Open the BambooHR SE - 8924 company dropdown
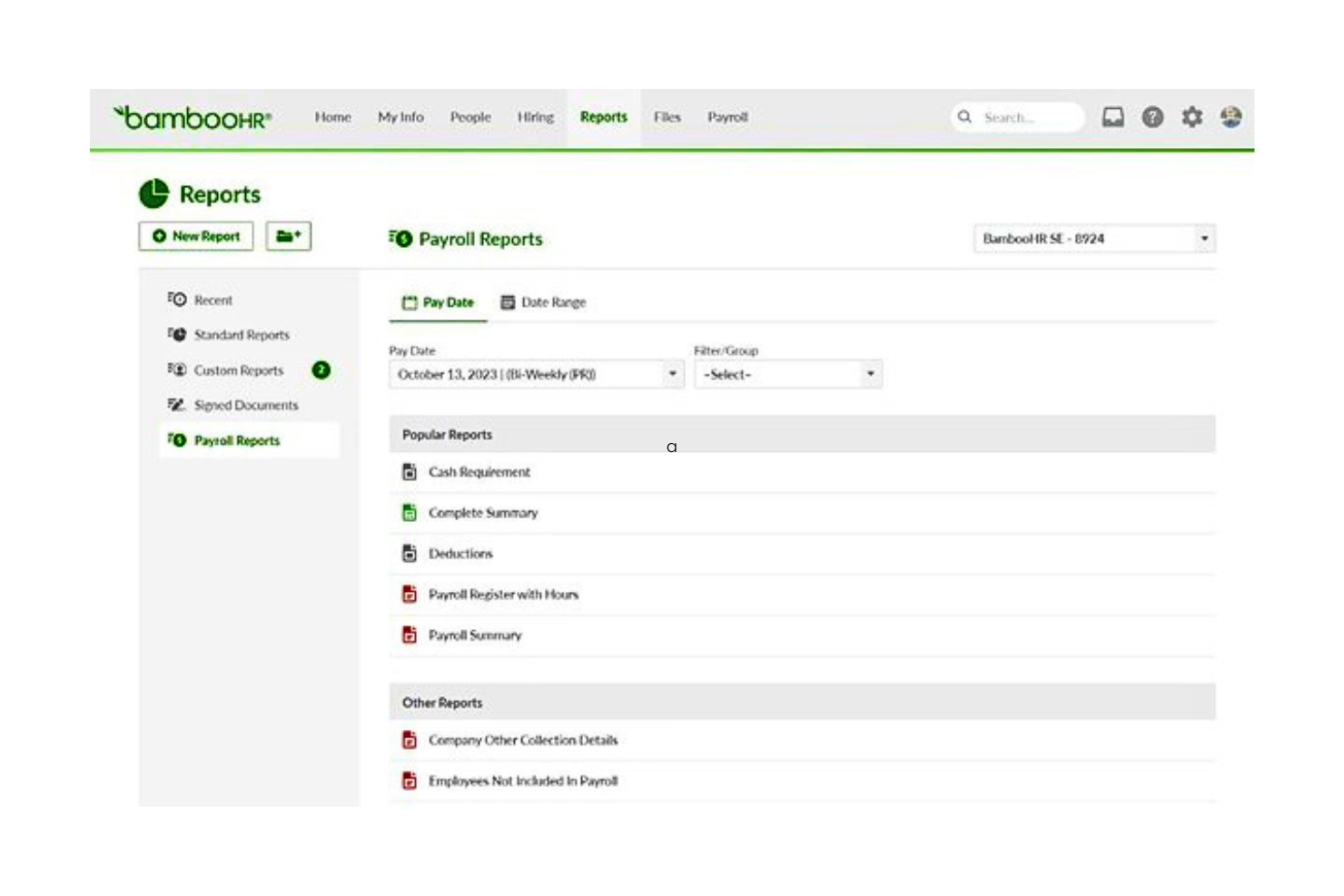Viewport: 1344px width, 896px height. 1094,239
